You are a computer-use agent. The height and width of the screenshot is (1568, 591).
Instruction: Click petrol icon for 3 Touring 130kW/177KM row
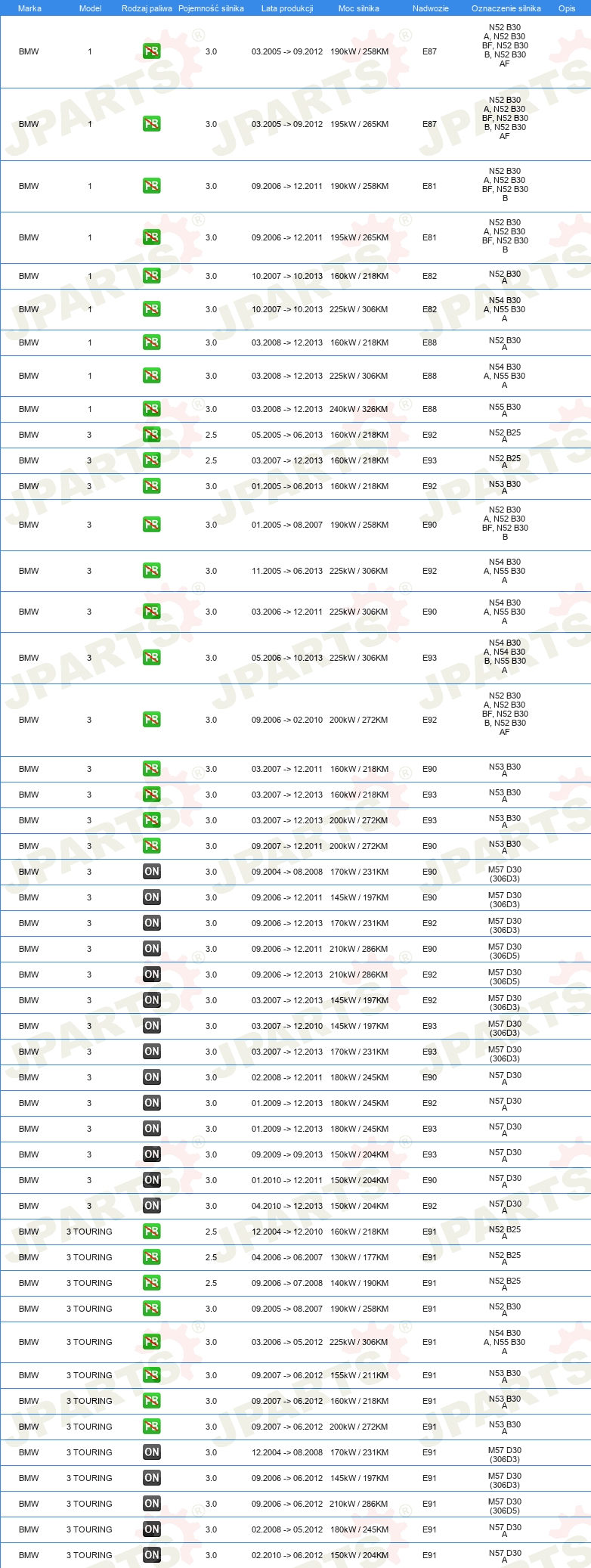point(151,1257)
